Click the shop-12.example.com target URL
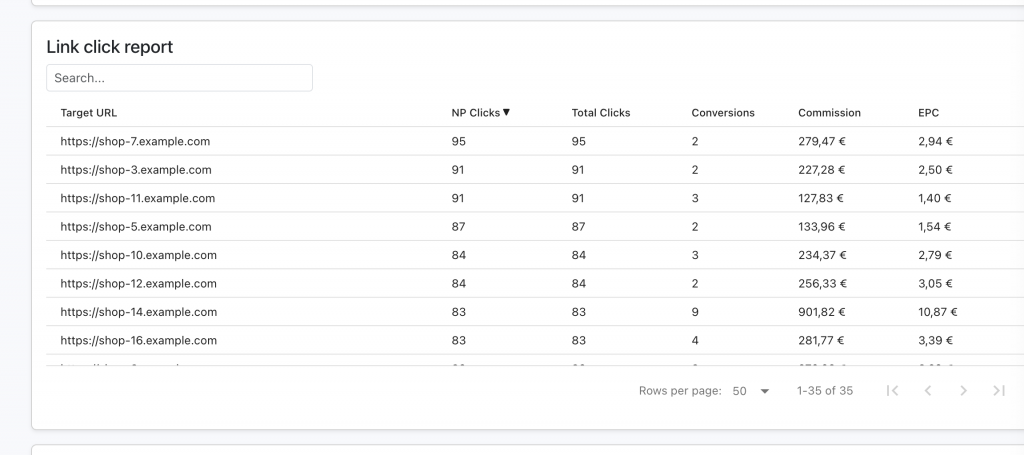 point(138,284)
